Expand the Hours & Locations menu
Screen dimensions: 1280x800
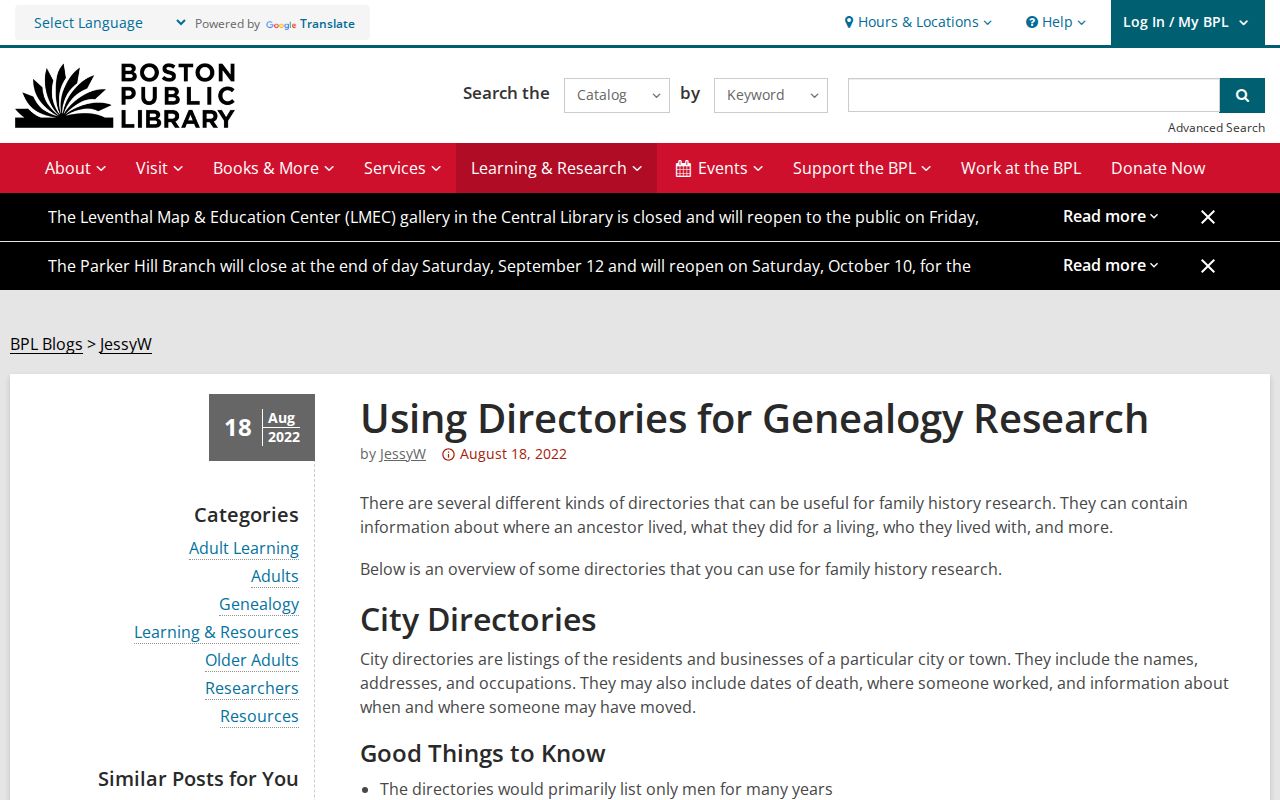918,22
